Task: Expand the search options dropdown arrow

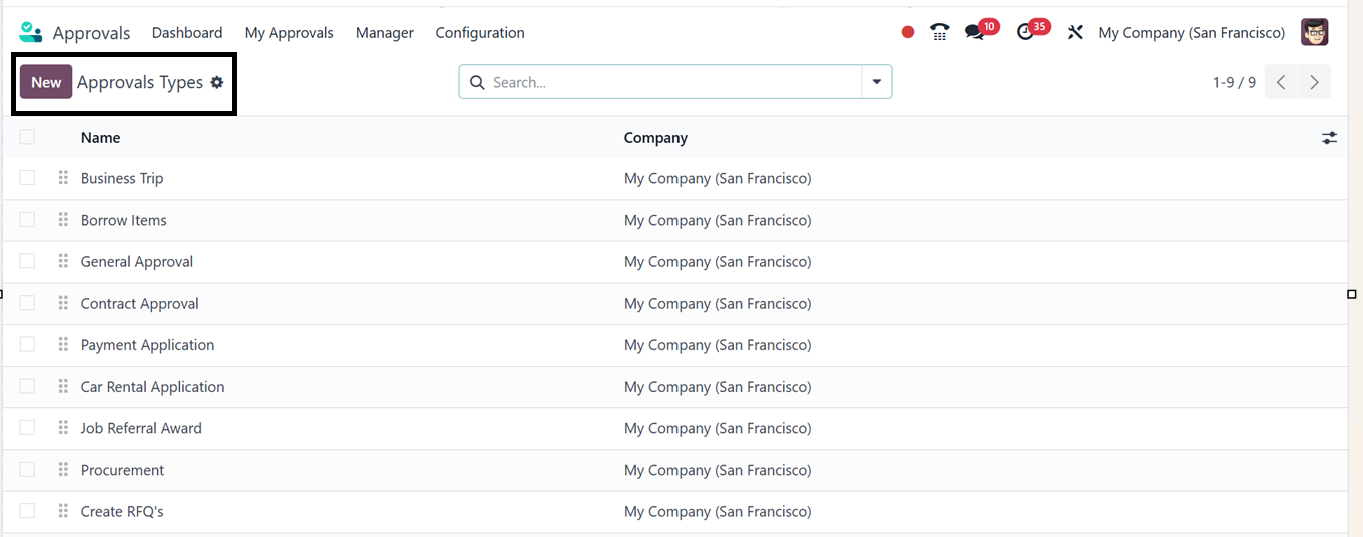Action: [x=877, y=82]
